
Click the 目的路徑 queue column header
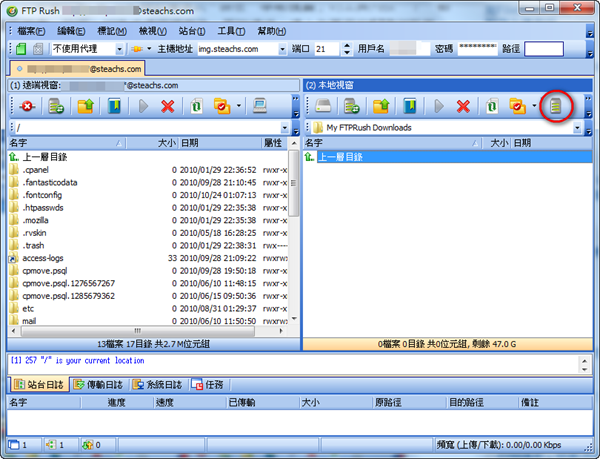pyautogui.click(x=482, y=402)
